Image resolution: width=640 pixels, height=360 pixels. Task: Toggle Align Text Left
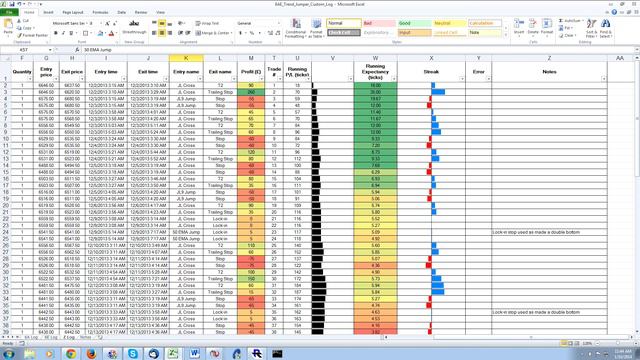pyautogui.click(x=154, y=33)
